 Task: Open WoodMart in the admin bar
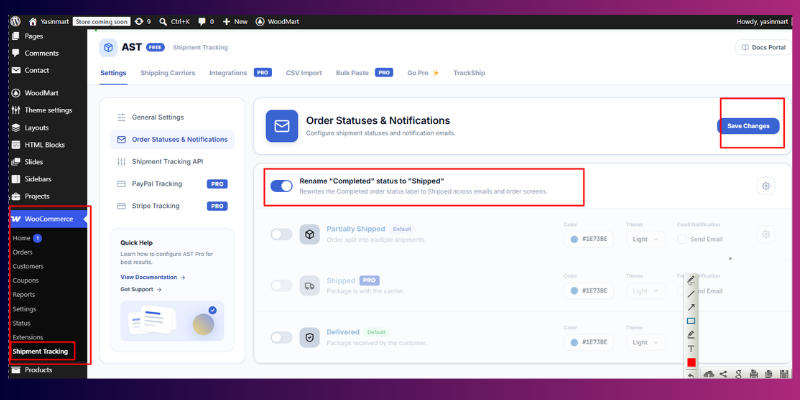pyautogui.click(x=278, y=21)
